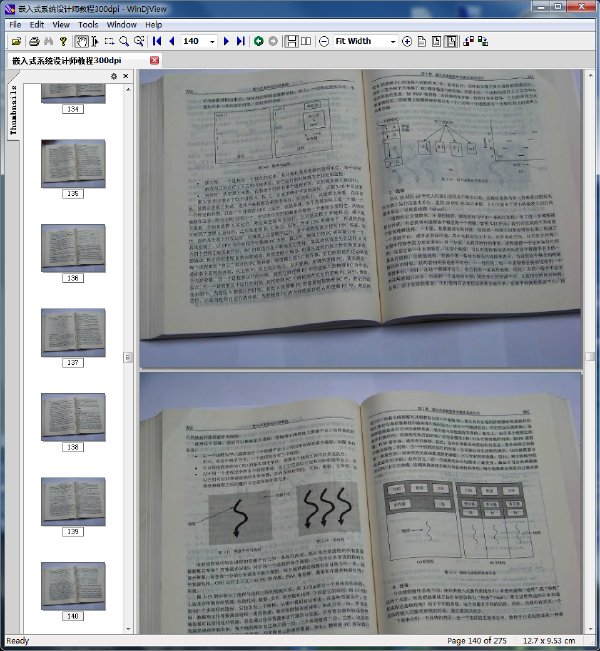The width and height of the screenshot is (600, 651).
Task: Maximize the WinDjView window
Action: 558,7
